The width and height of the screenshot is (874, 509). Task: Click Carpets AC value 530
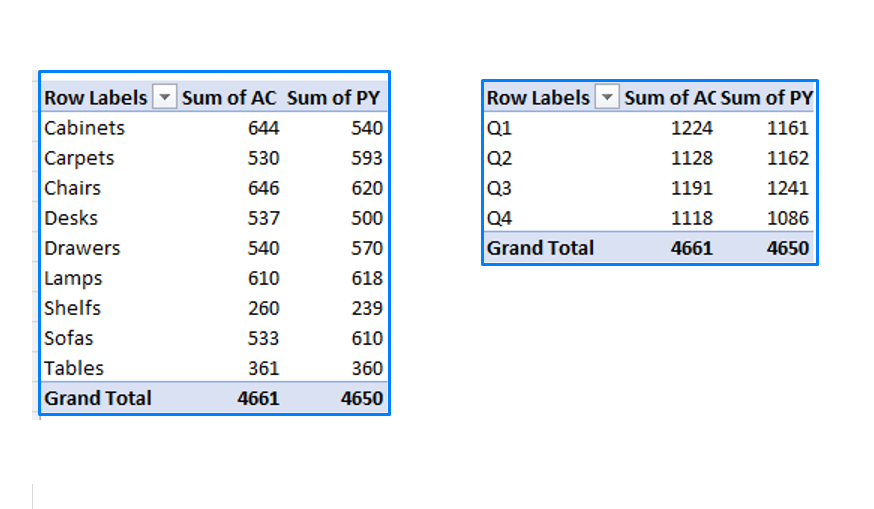263,158
